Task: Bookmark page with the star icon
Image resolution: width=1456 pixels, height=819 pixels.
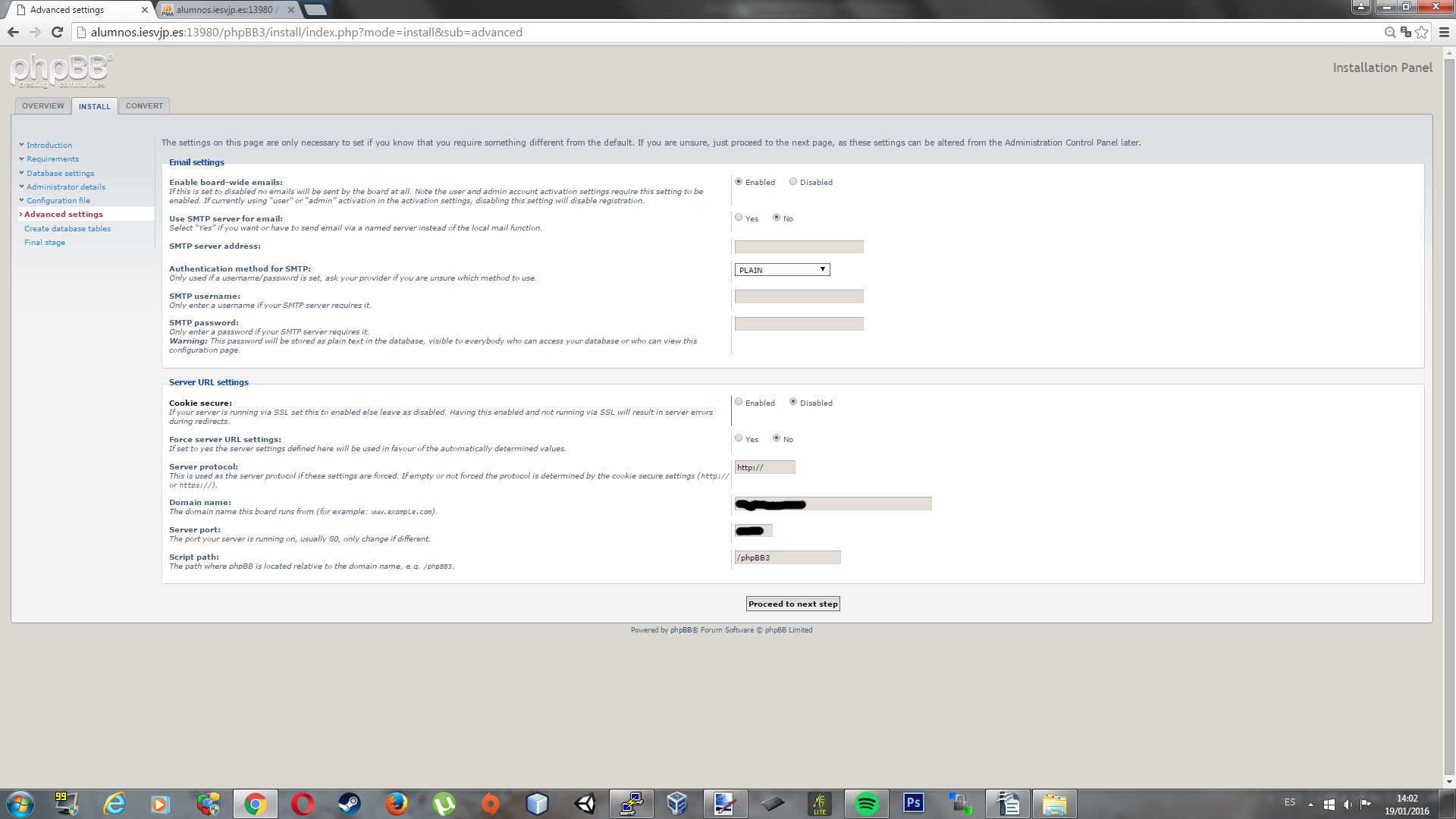Action: 1422,32
